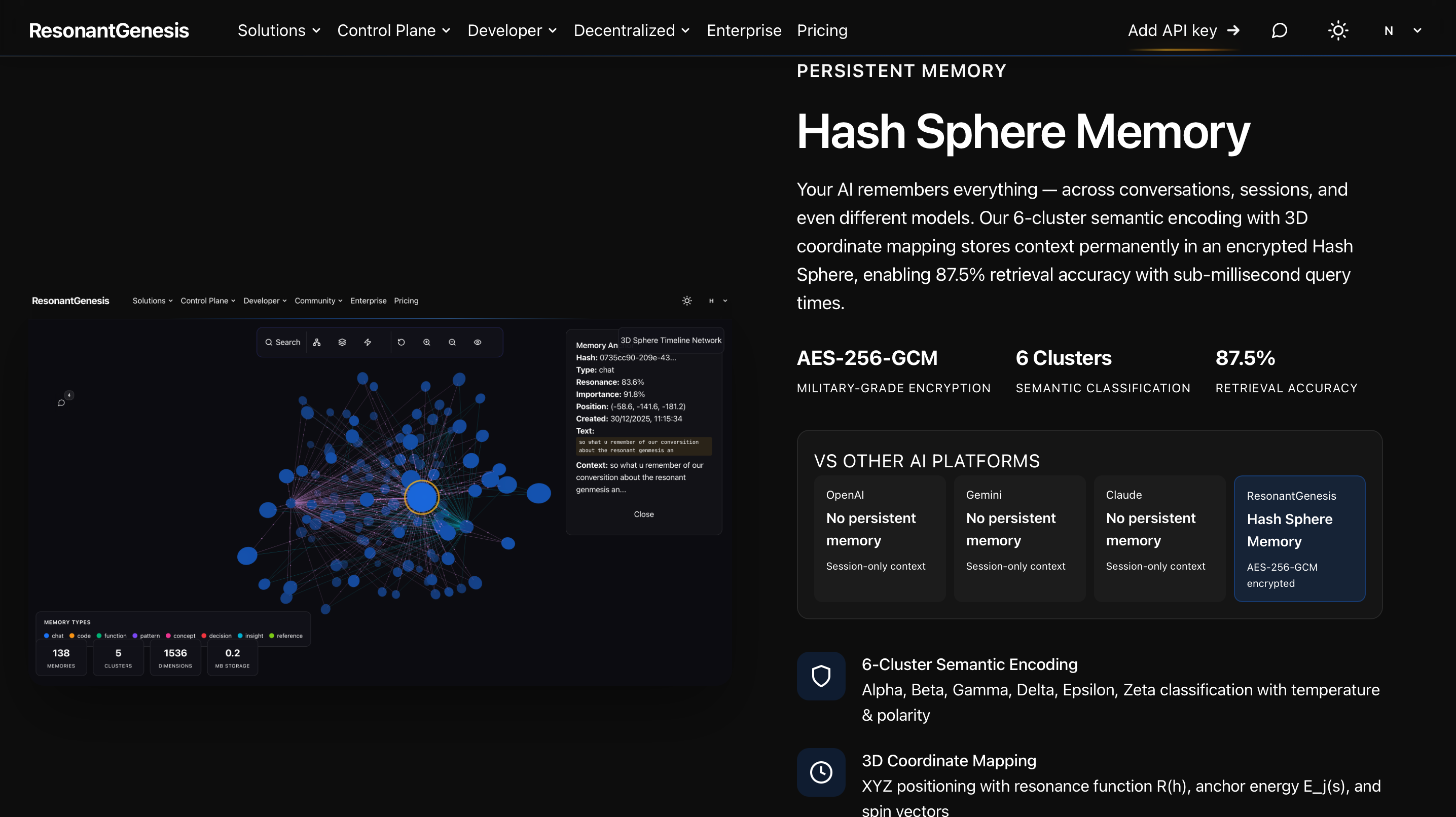Activate the lightning quick-action tool
This screenshot has height=817, width=1456.
click(x=368, y=343)
